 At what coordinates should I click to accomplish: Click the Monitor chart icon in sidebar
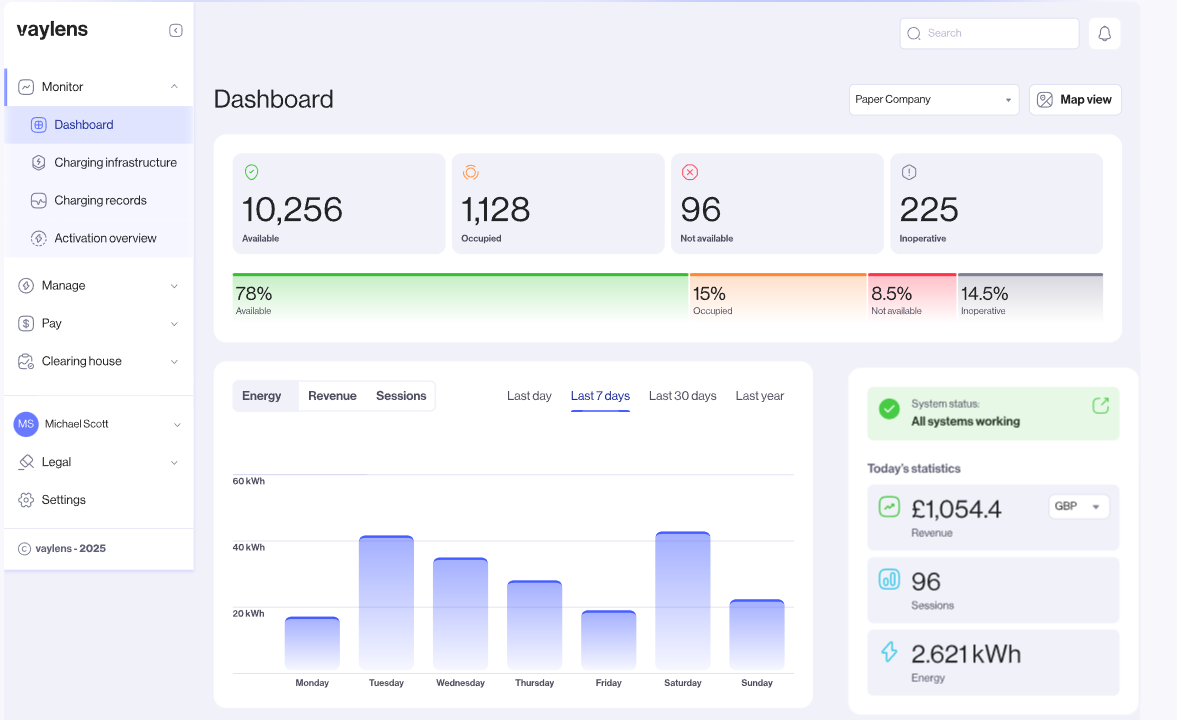tap(26, 87)
